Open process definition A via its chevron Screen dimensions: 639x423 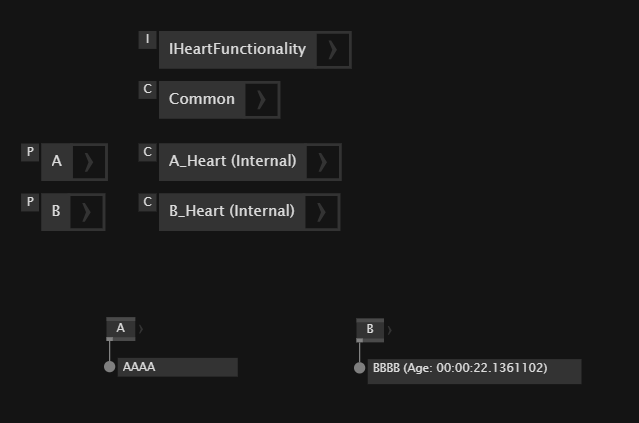(x=88, y=161)
